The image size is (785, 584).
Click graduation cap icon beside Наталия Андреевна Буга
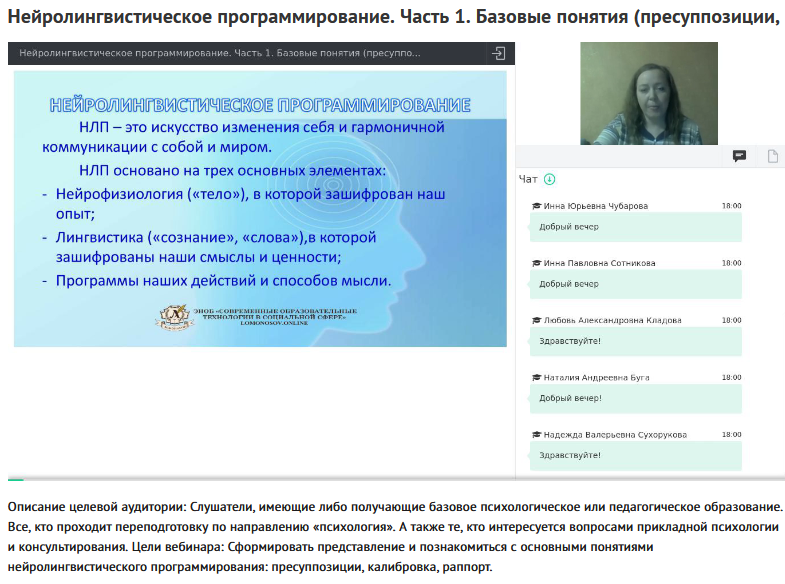click(536, 378)
